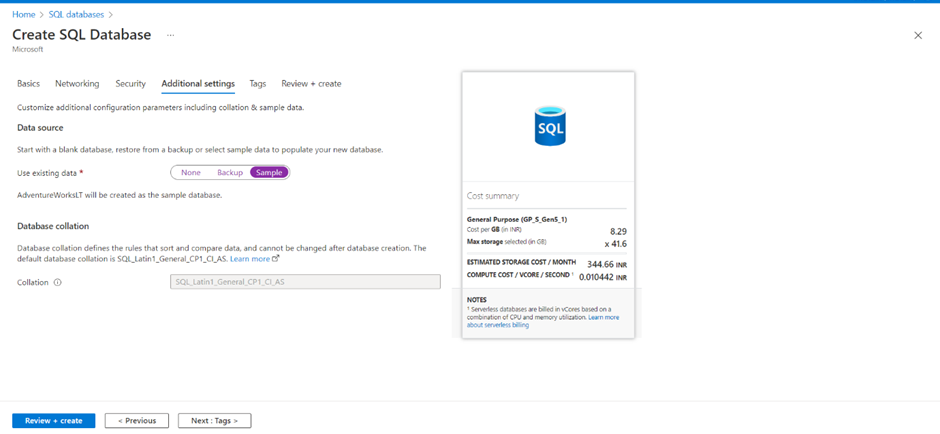Select None for Use existing data
940x434 pixels.
click(x=191, y=173)
